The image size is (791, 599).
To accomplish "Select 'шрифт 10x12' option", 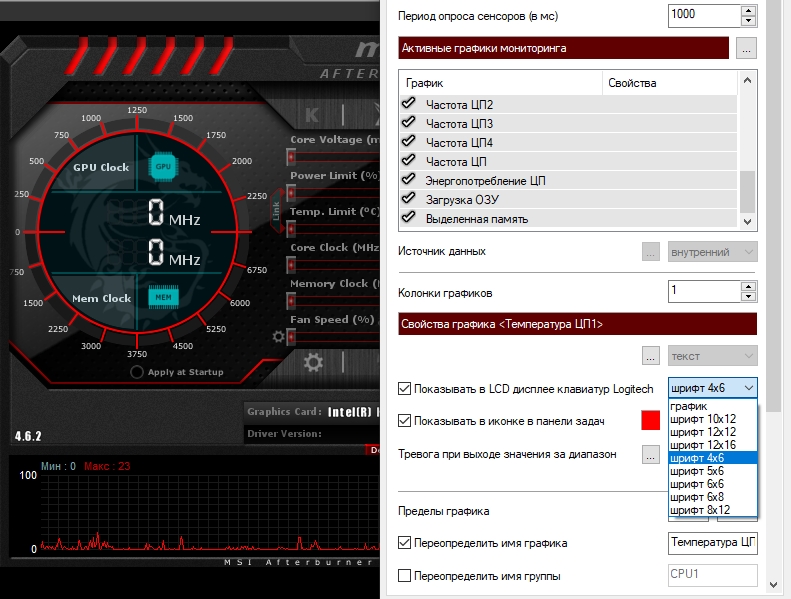I will [x=712, y=419].
